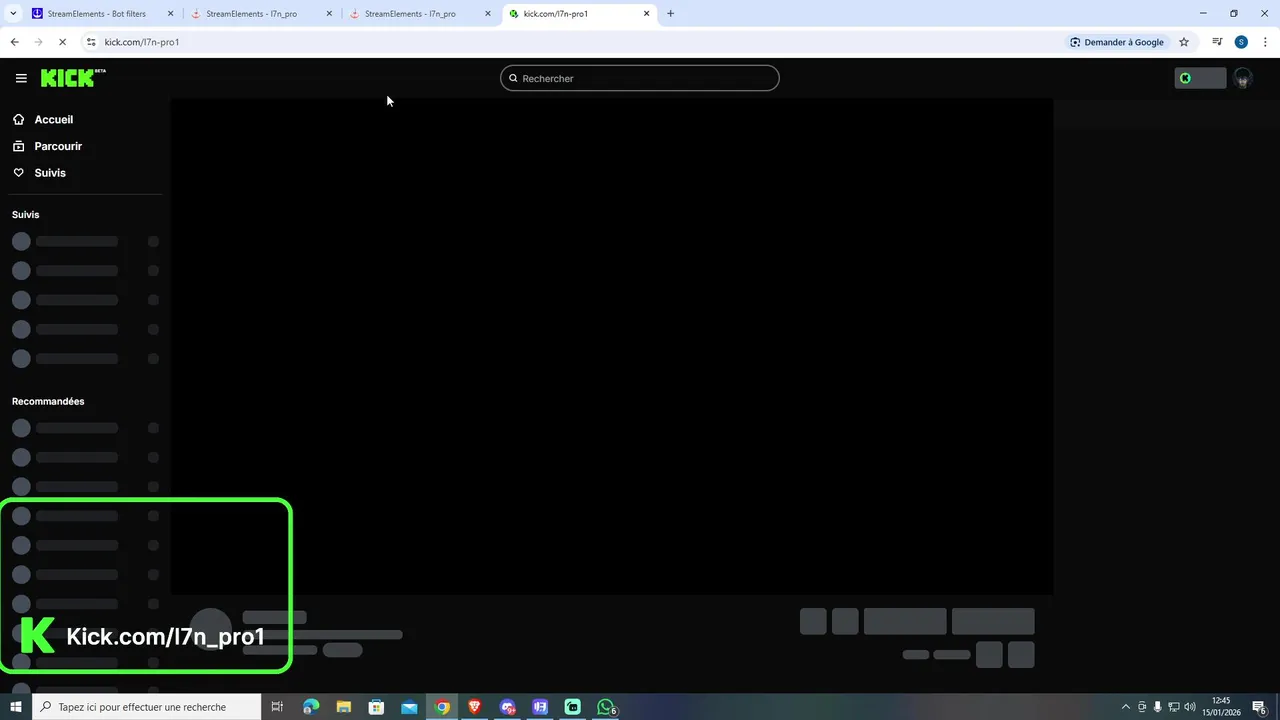This screenshot has width=1280, height=720.
Task: Click the Windows taskbar search box
Action: (x=147, y=707)
